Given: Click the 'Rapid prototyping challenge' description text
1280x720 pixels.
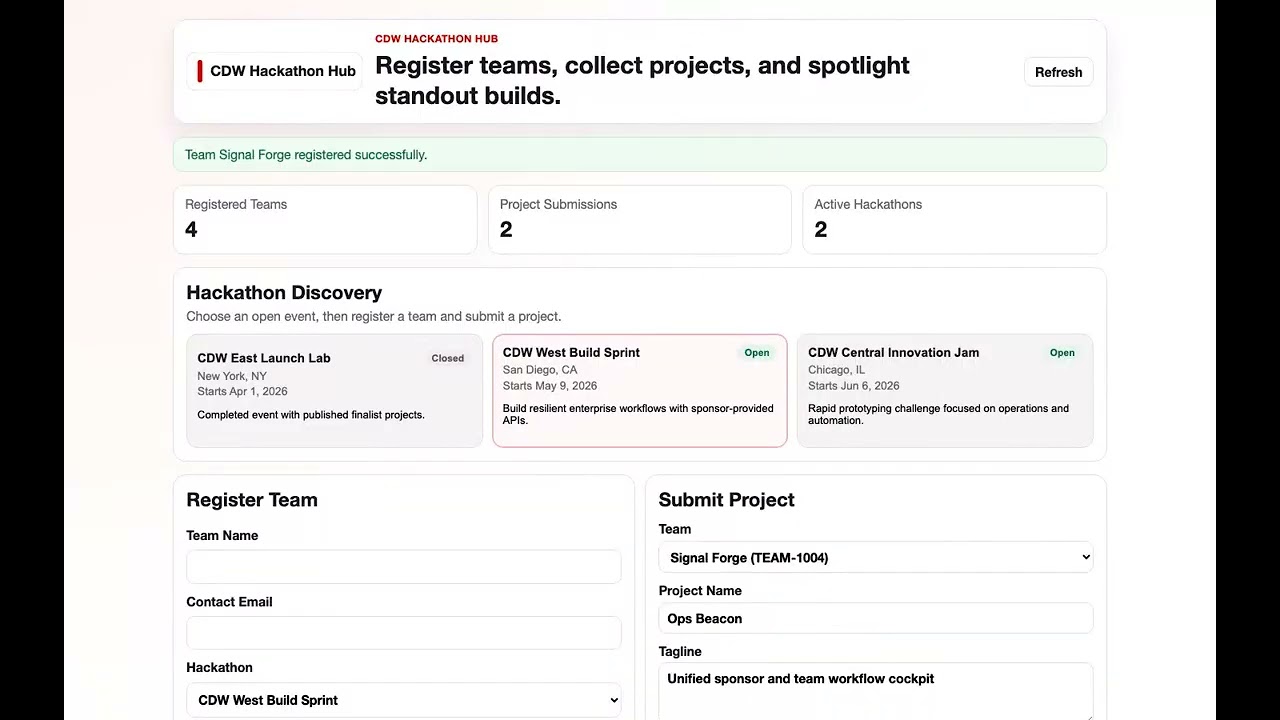Looking at the screenshot, I should click(938, 414).
